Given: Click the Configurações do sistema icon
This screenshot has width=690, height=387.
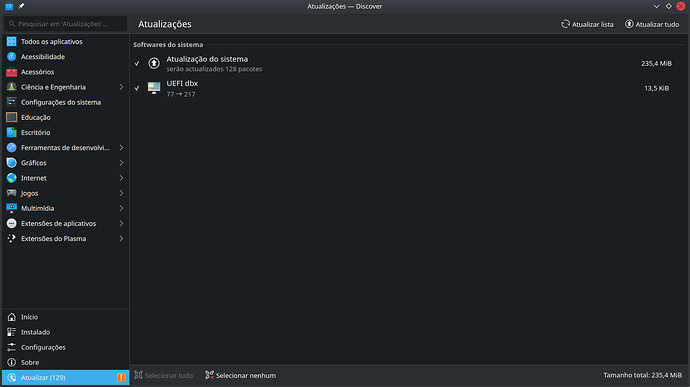Looking at the screenshot, I should click(11, 102).
